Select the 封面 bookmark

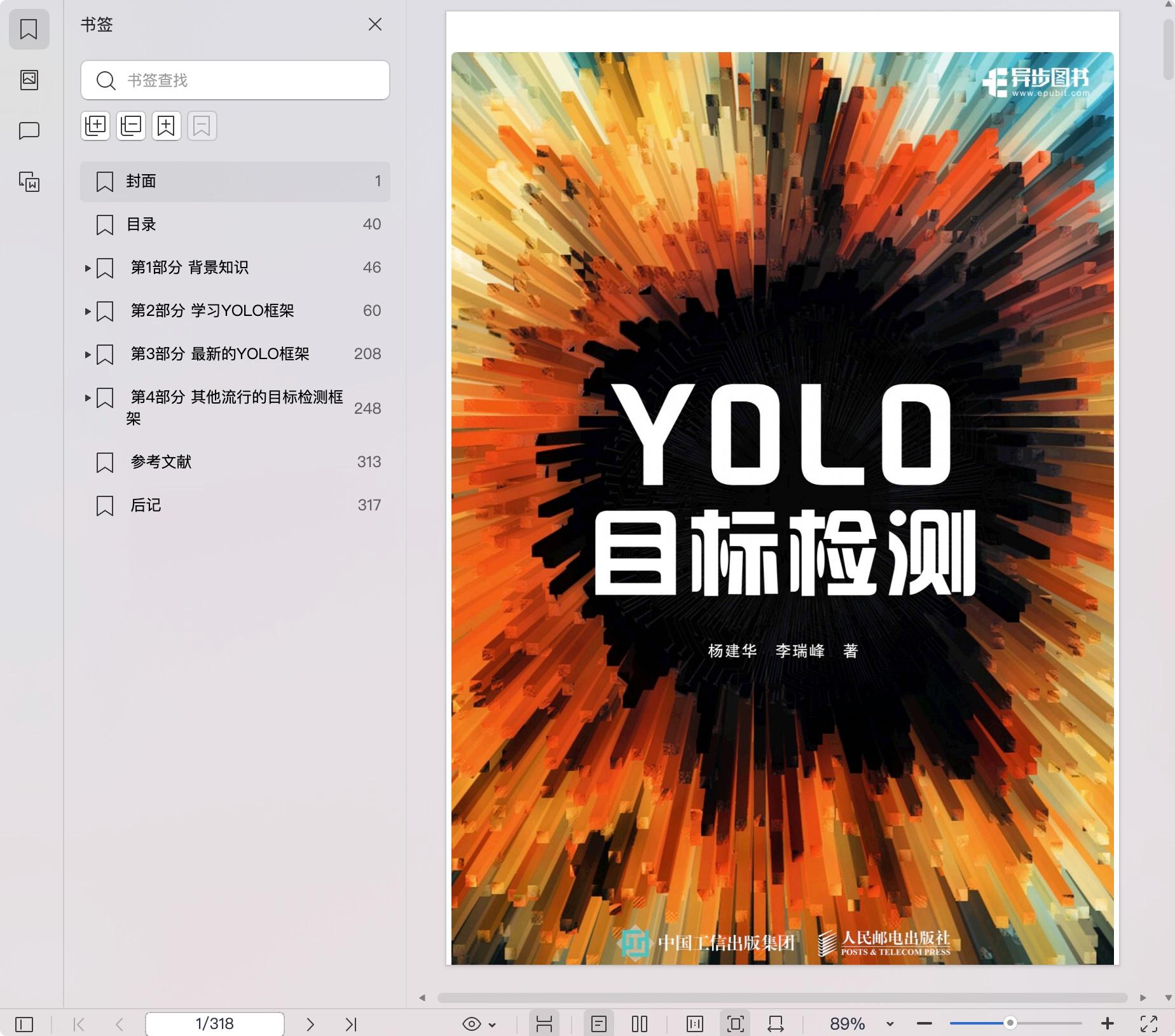pos(235,181)
